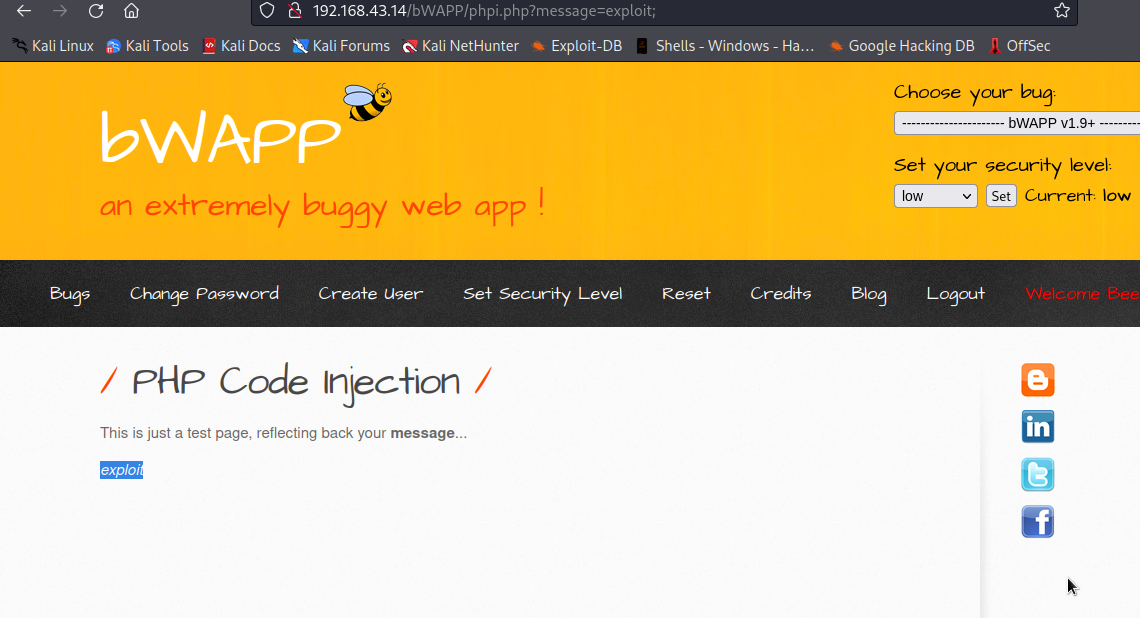Click the PHP Code Injection heading
1140x618 pixels.
(x=296, y=382)
